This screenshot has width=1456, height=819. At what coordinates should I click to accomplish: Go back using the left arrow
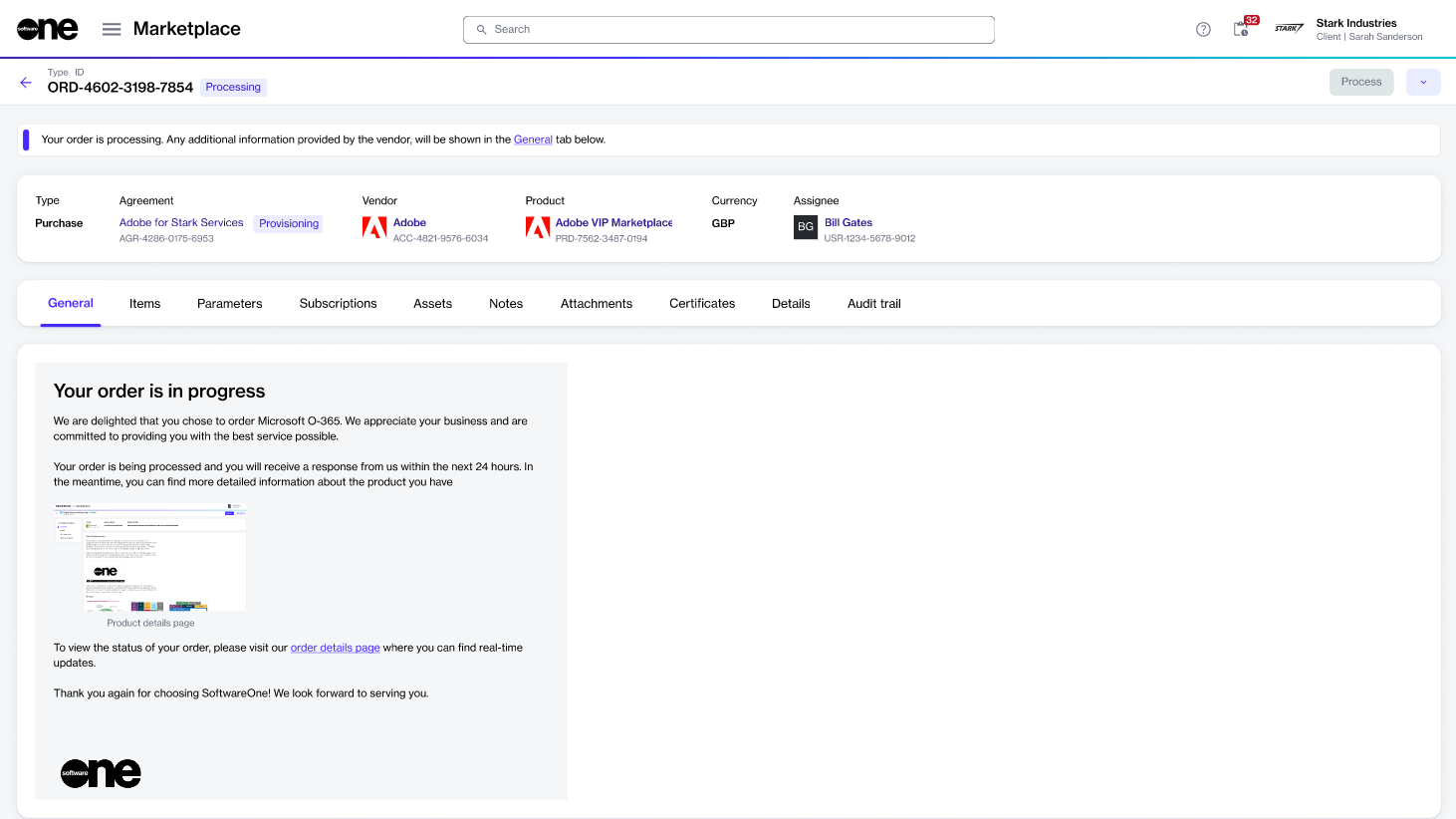(26, 83)
